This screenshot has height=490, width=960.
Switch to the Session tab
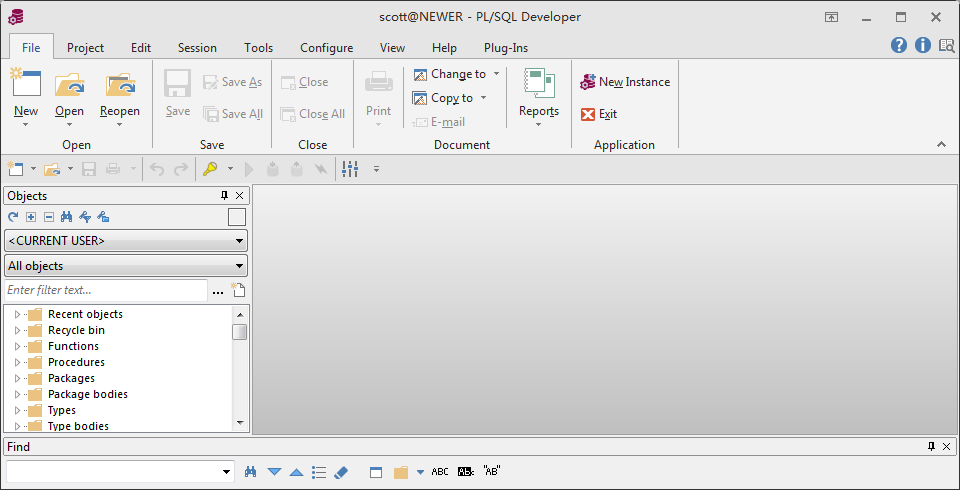coord(197,48)
